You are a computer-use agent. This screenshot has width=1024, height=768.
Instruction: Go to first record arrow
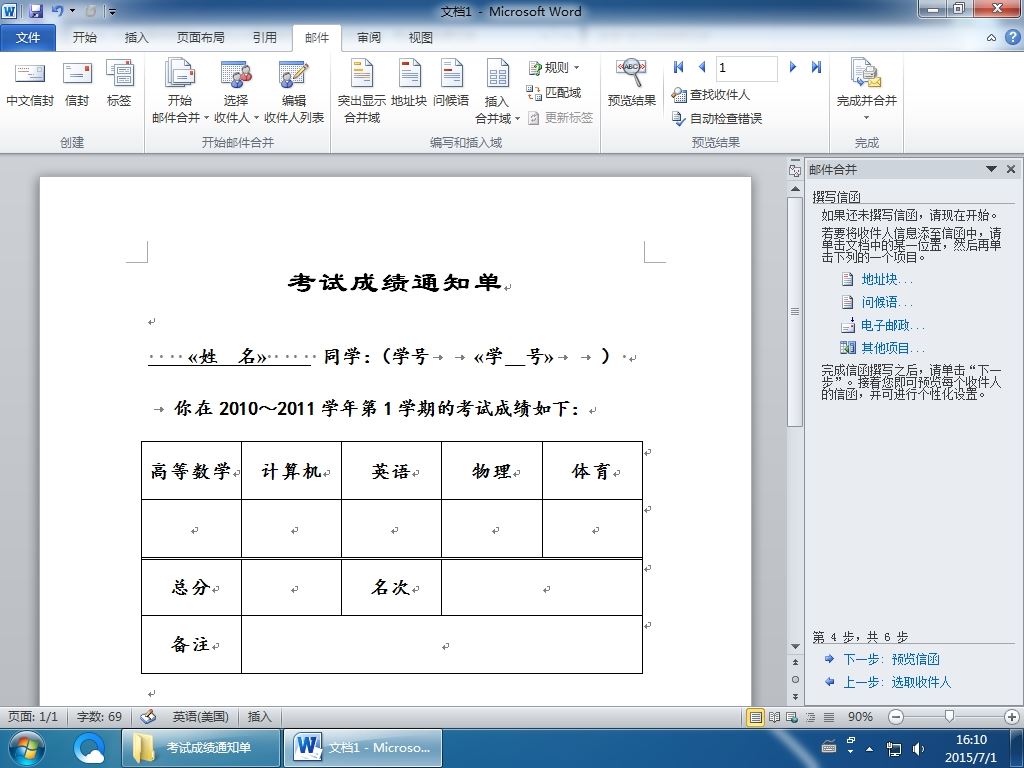[x=679, y=67]
